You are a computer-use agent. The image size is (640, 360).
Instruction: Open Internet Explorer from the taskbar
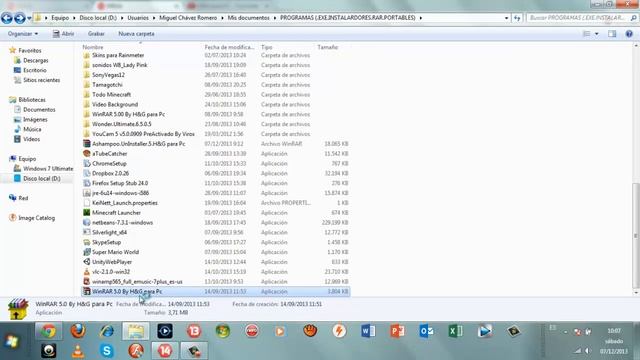(x=107, y=331)
